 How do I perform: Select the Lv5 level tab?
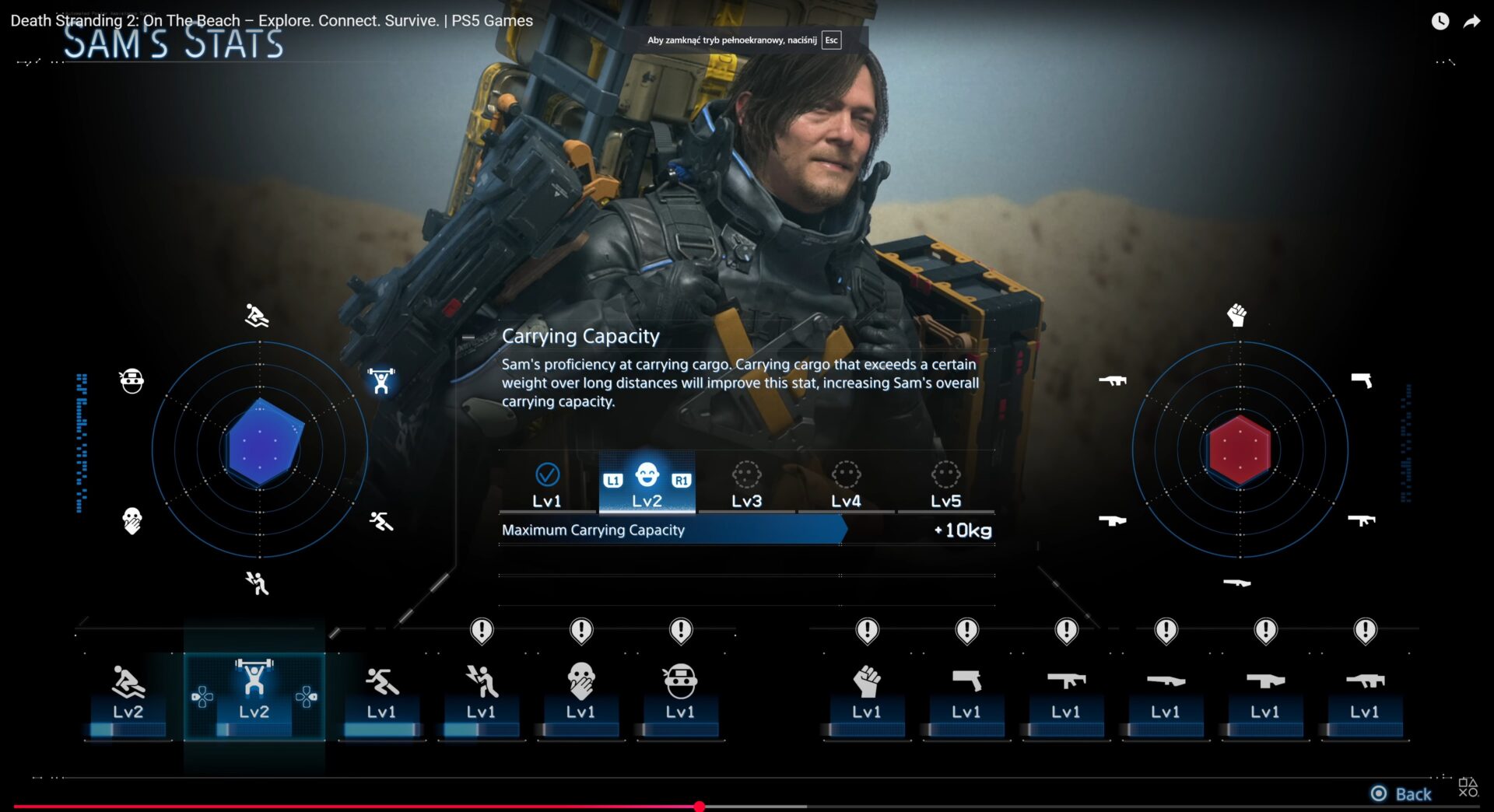(x=945, y=486)
